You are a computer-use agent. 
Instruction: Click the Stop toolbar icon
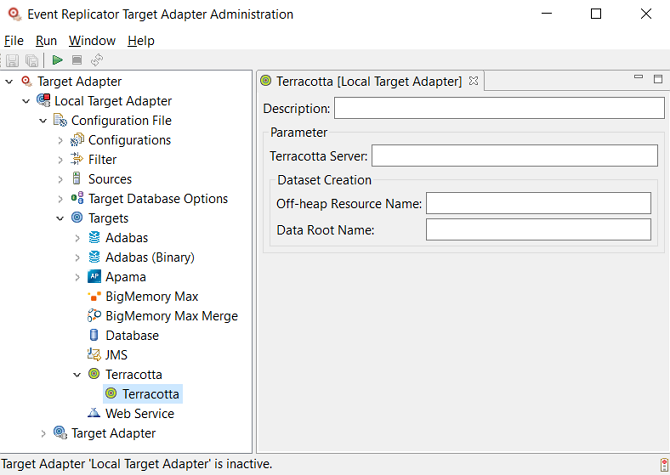pyautogui.click(x=77, y=61)
